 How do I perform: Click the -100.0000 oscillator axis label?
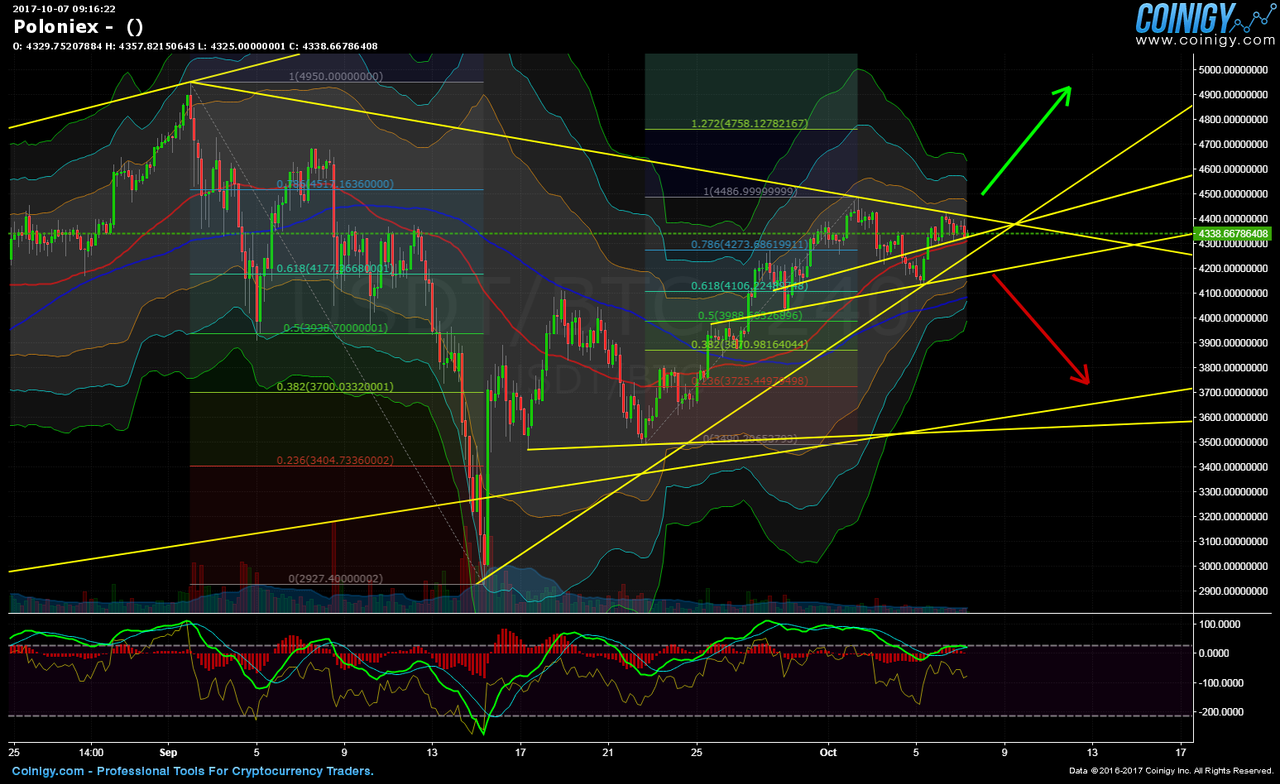[x=1221, y=683]
